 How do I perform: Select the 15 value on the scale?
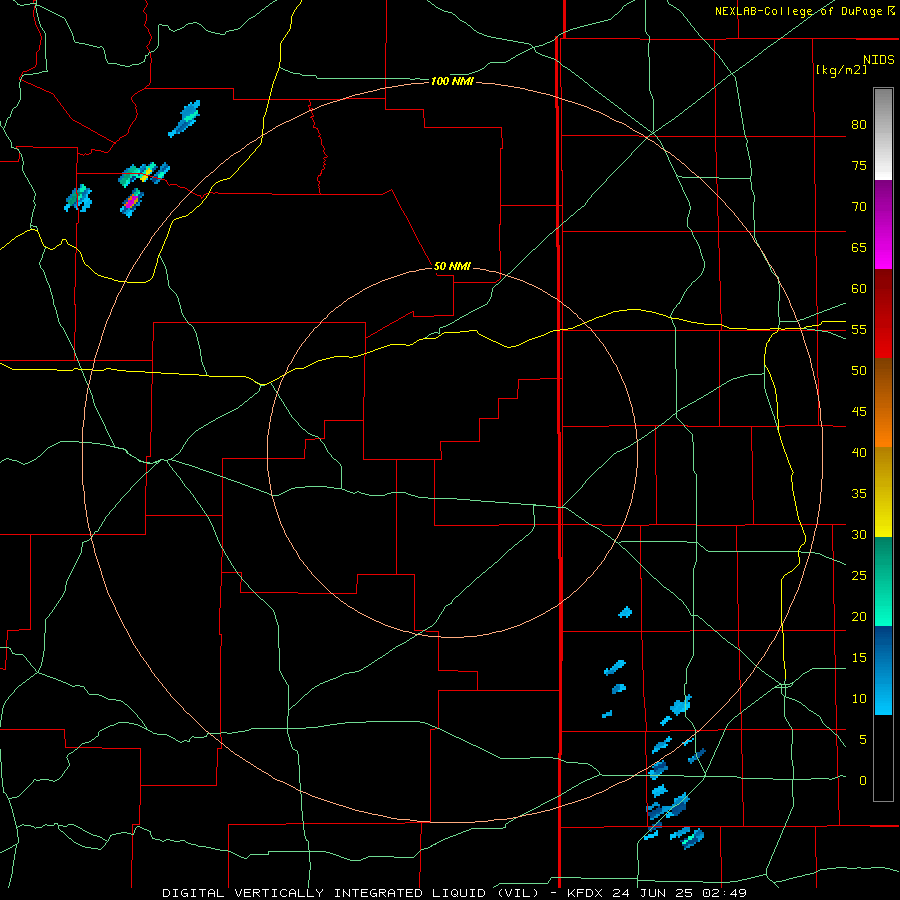[x=859, y=657]
